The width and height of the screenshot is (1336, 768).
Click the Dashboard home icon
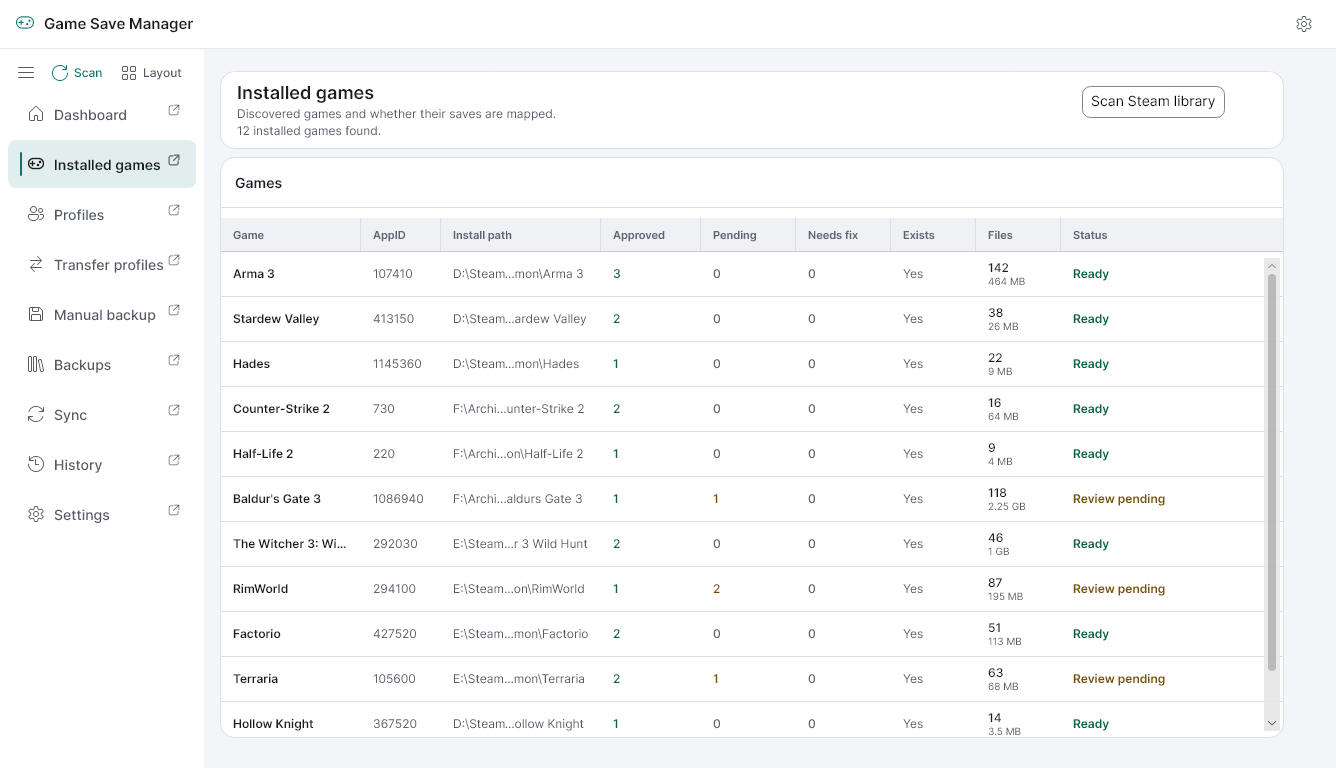pyautogui.click(x=36, y=114)
